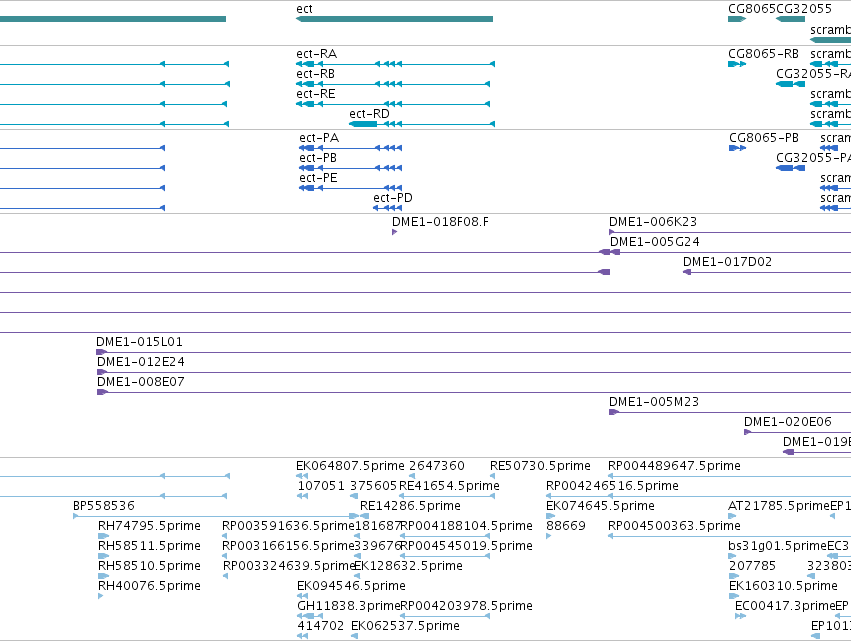Select the CG32055 gene bar

(790, 19)
